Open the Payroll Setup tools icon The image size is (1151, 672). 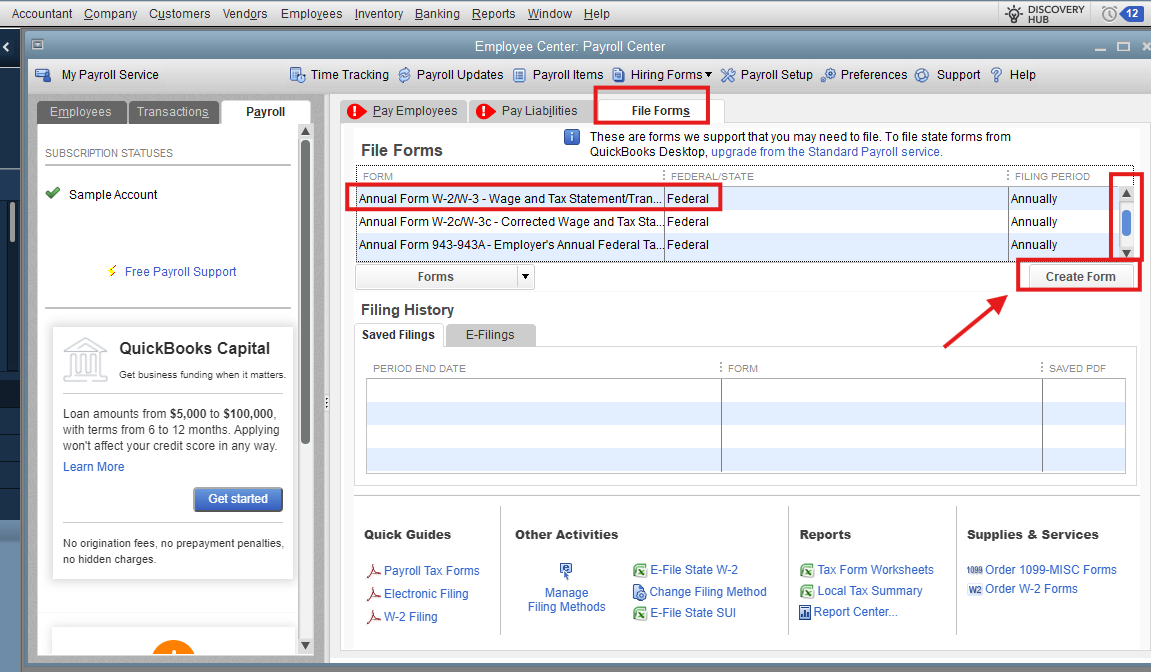pos(728,75)
